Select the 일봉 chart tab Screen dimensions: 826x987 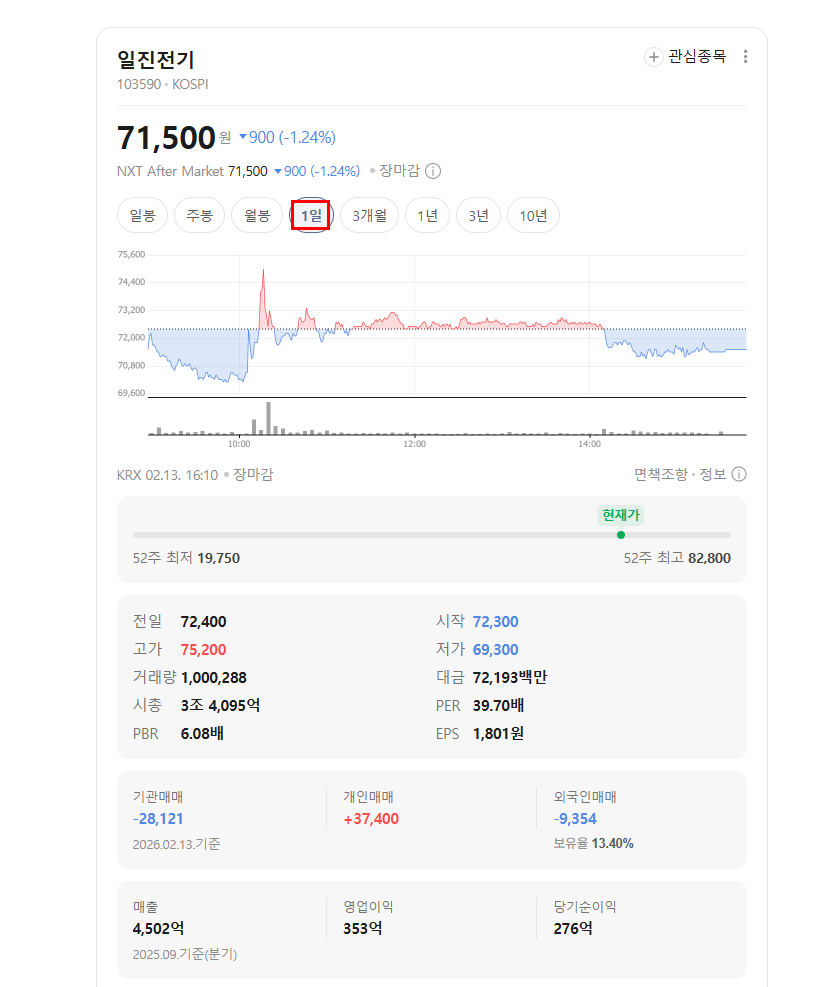[142, 215]
